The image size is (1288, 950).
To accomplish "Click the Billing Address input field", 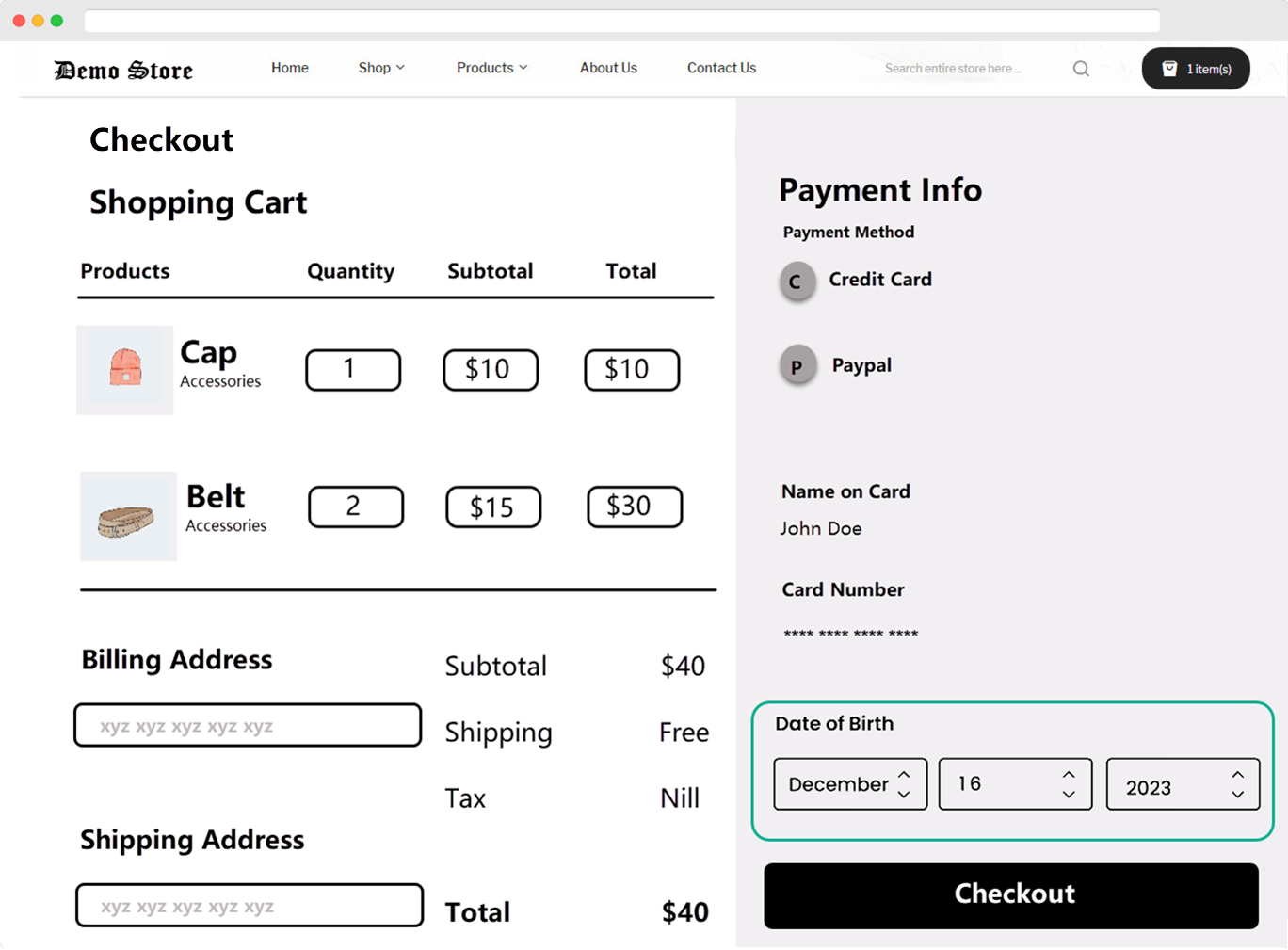I will pos(248,725).
